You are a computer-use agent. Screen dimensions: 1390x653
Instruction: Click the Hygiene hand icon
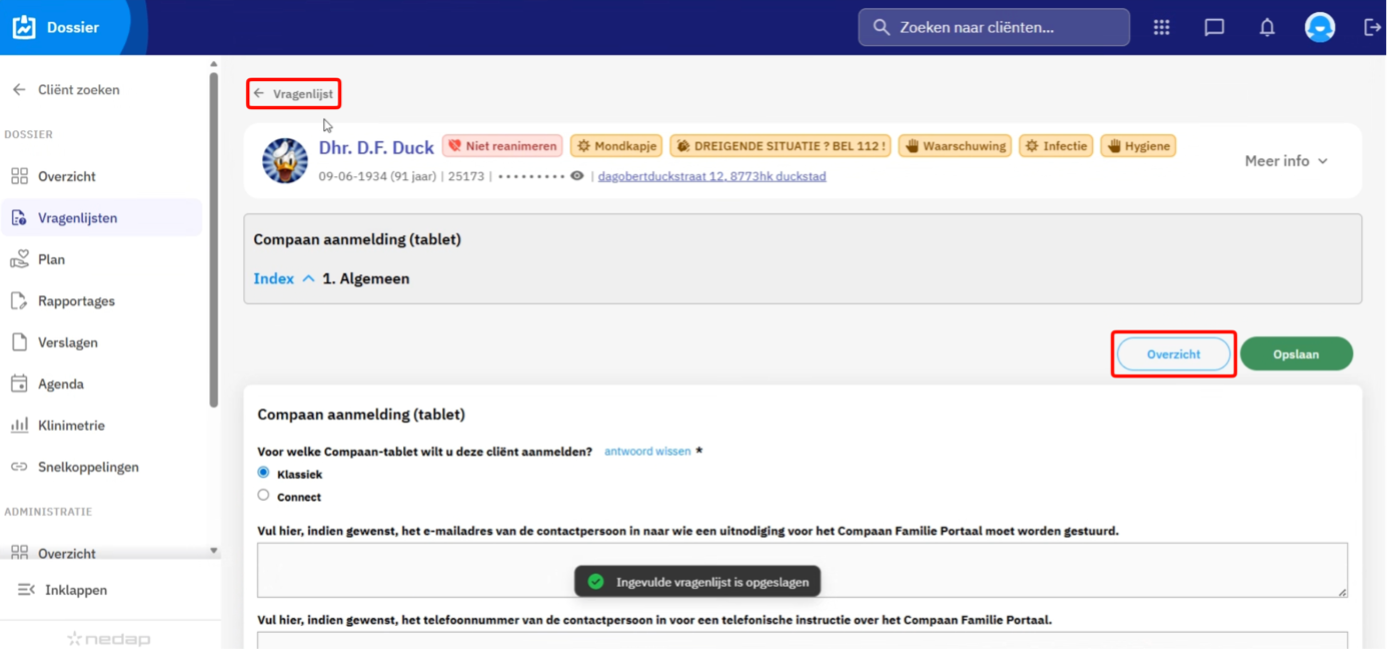click(x=1113, y=146)
